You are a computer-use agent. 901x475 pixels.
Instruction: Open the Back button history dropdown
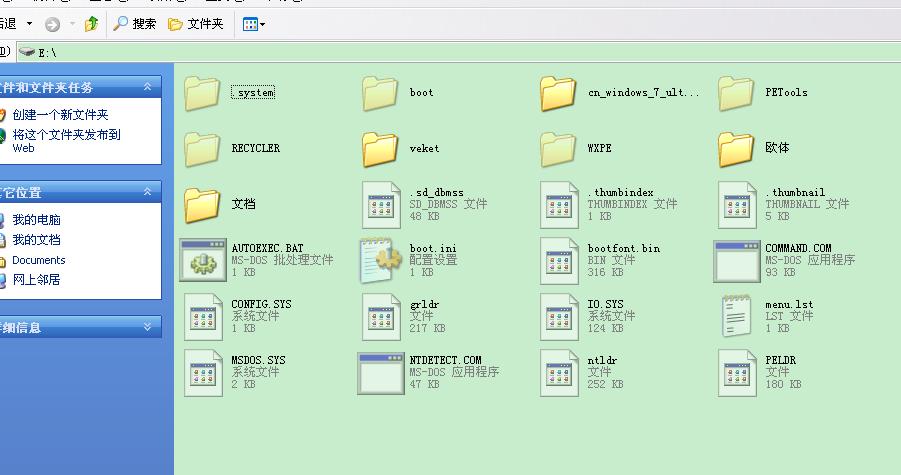[29, 24]
